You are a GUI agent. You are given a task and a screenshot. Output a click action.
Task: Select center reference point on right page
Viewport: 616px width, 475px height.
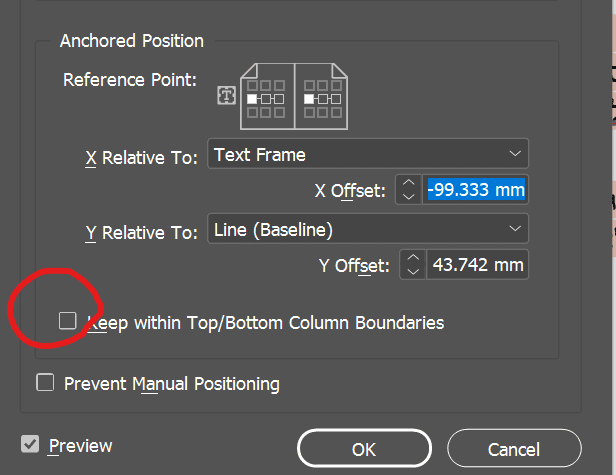pyautogui.click(x=324, y=99)
